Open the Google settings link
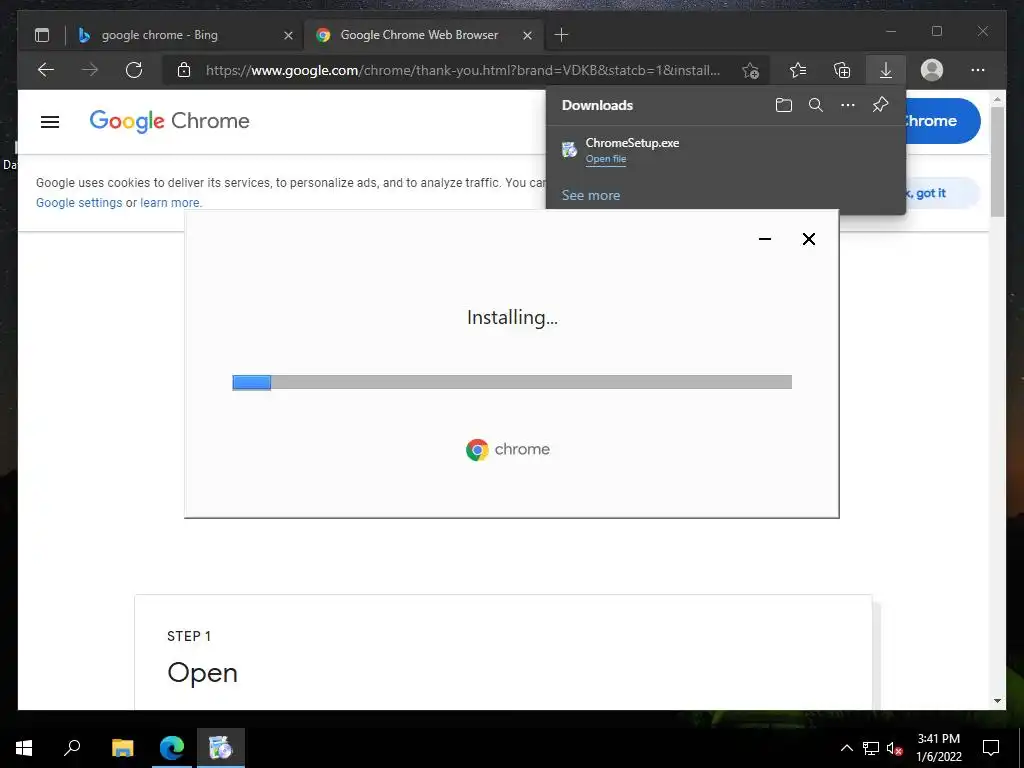Image resolution: width=1024 pixels, height=768 pixels. [x=79, y=203]
